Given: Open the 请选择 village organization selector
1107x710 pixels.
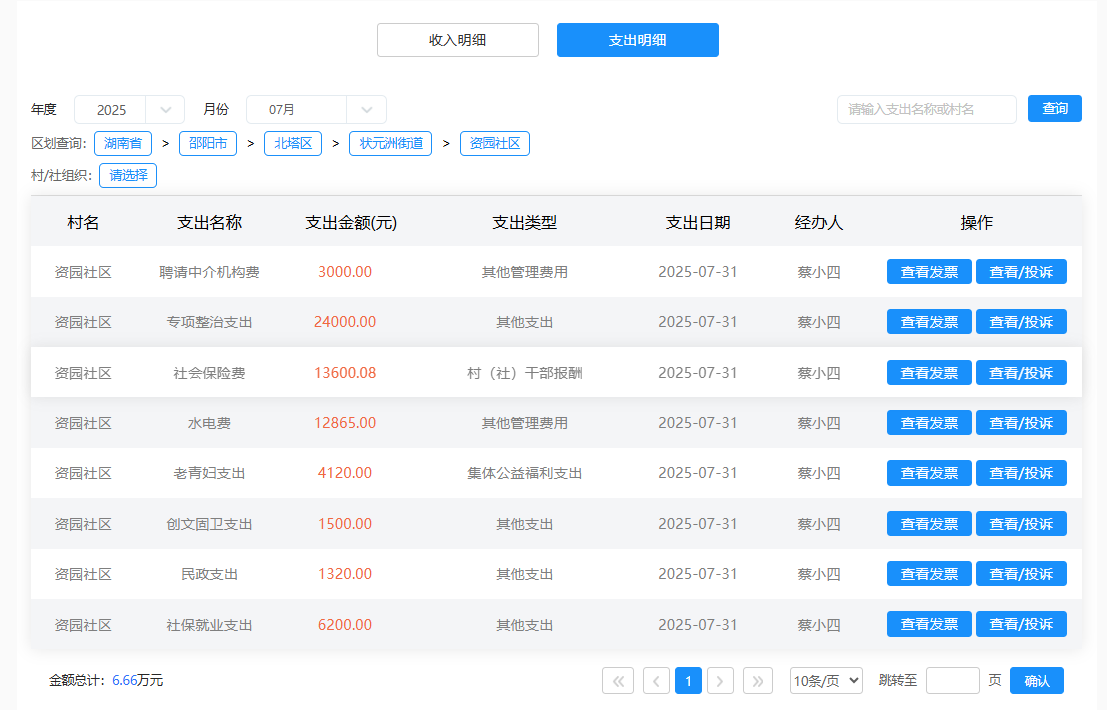Looking at the screenshot, I should tap(128, 176).
